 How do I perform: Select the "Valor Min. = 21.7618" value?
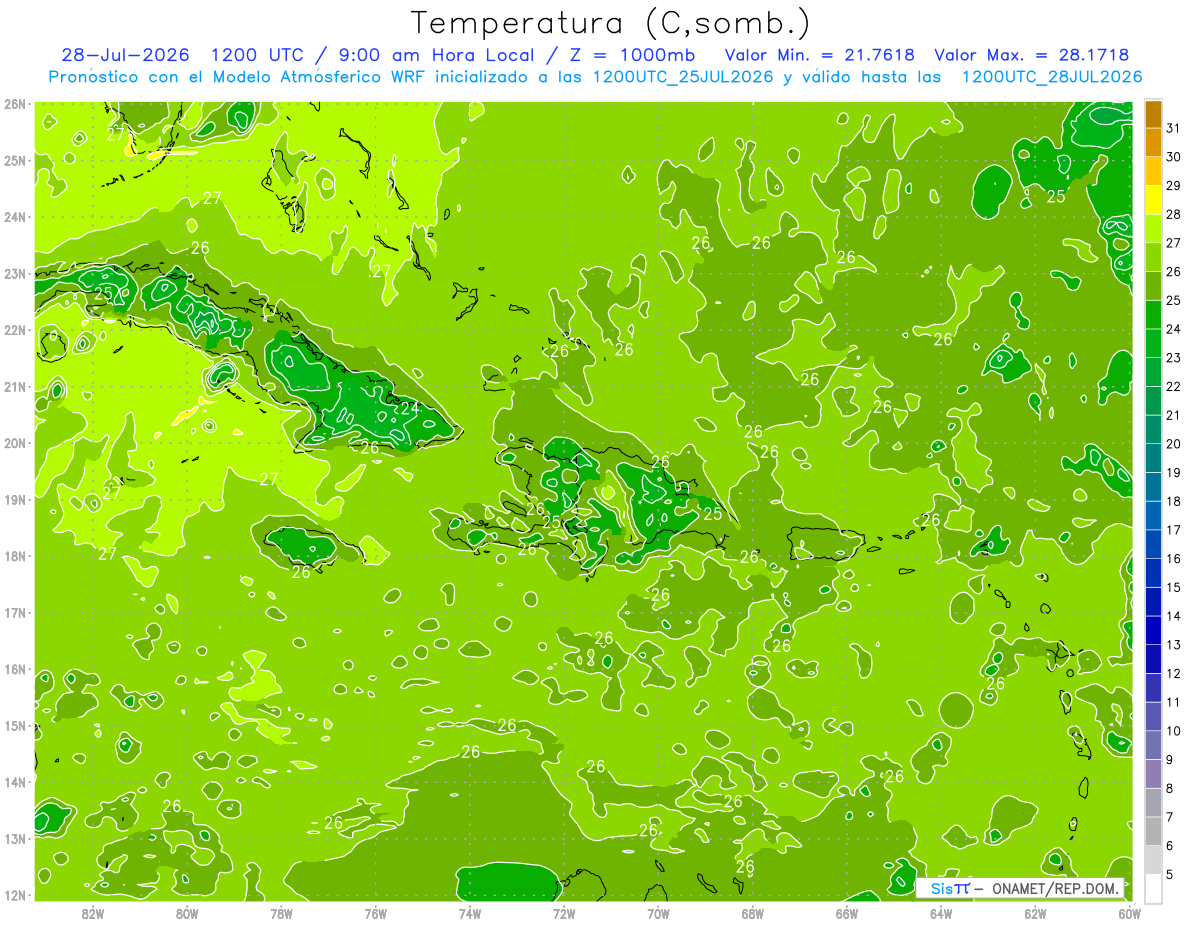pos(821,55)
